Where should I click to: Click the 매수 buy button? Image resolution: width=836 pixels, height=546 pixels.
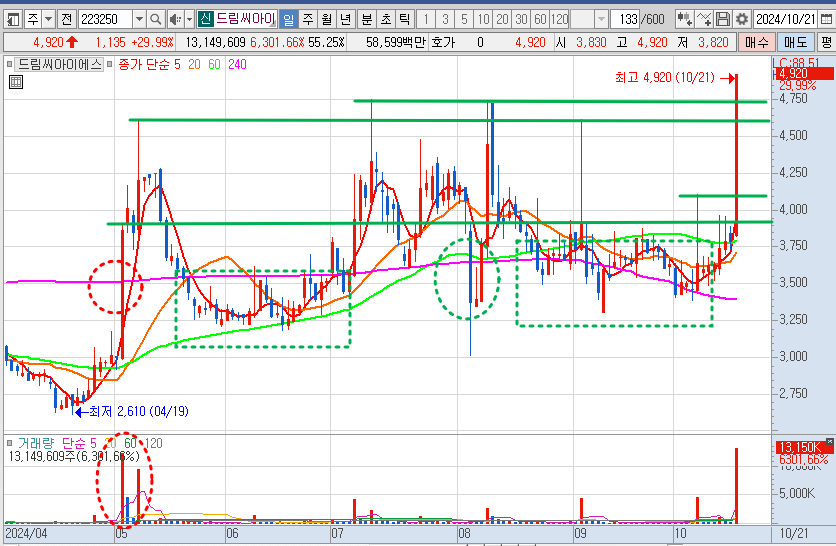757,42
